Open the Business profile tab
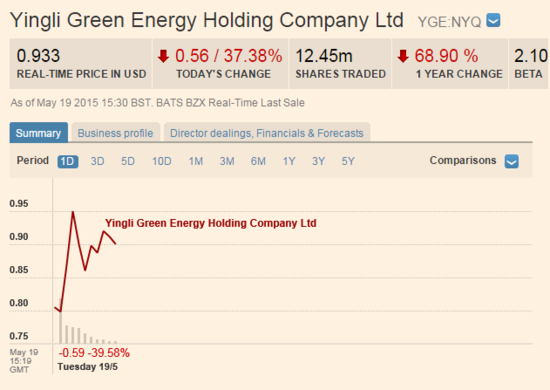Screen dimensions: 550x390 point(115,133)
